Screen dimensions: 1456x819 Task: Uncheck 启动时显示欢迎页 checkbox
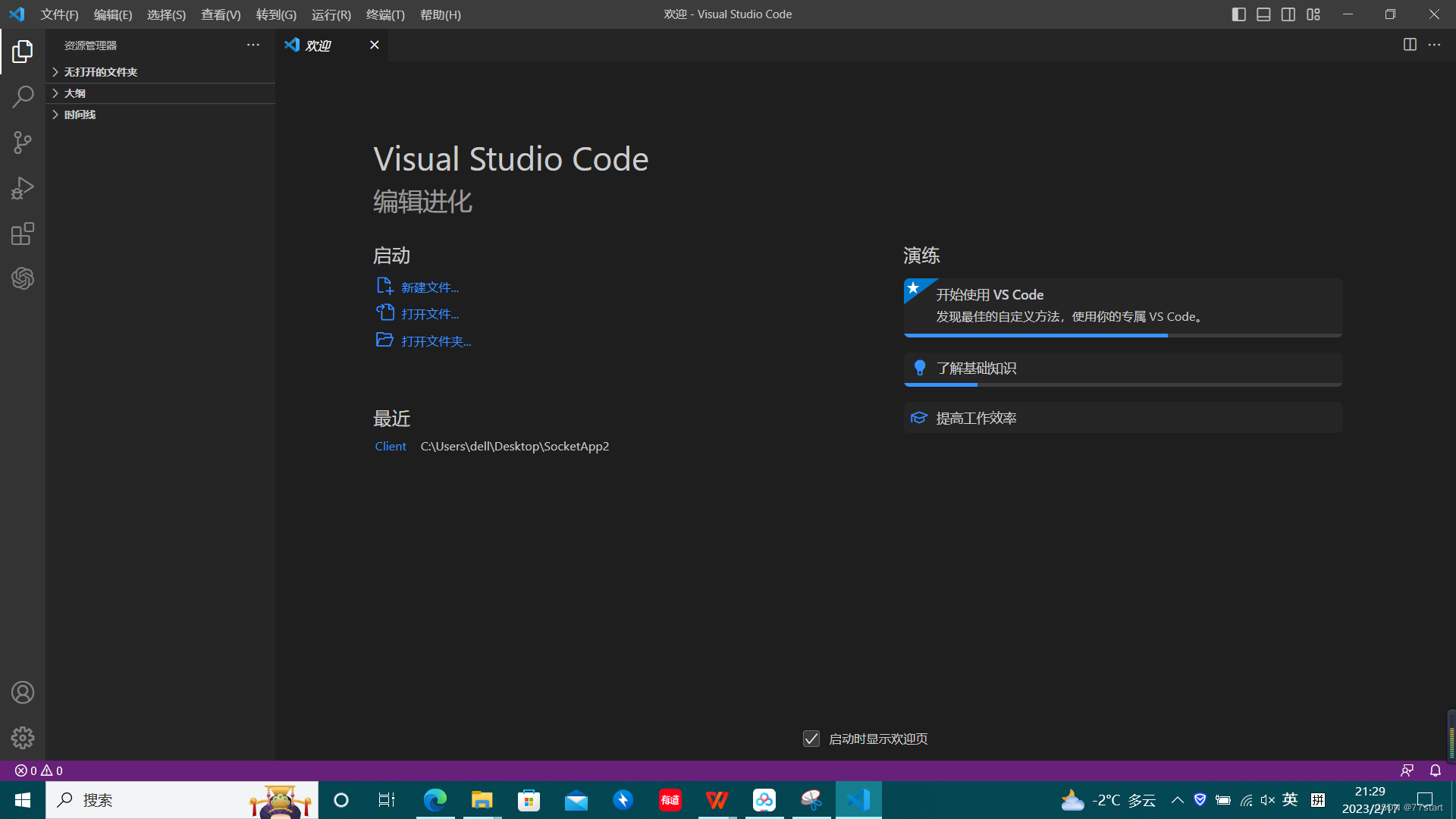[811, 739]
